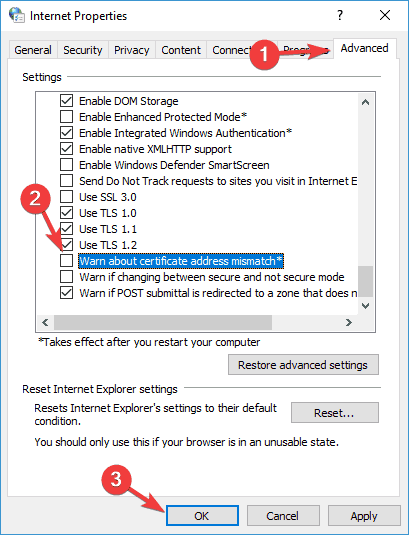The image size is (409, 535).
Task: Click the vertical scrollbar thumb
Action: click(365, 281)
